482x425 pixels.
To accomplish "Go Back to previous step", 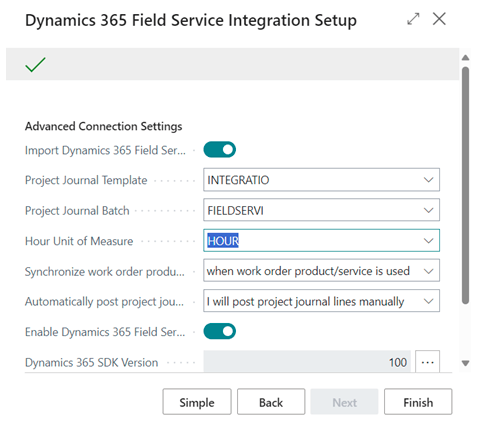I will pyautogui.click(x=271, y=402).
